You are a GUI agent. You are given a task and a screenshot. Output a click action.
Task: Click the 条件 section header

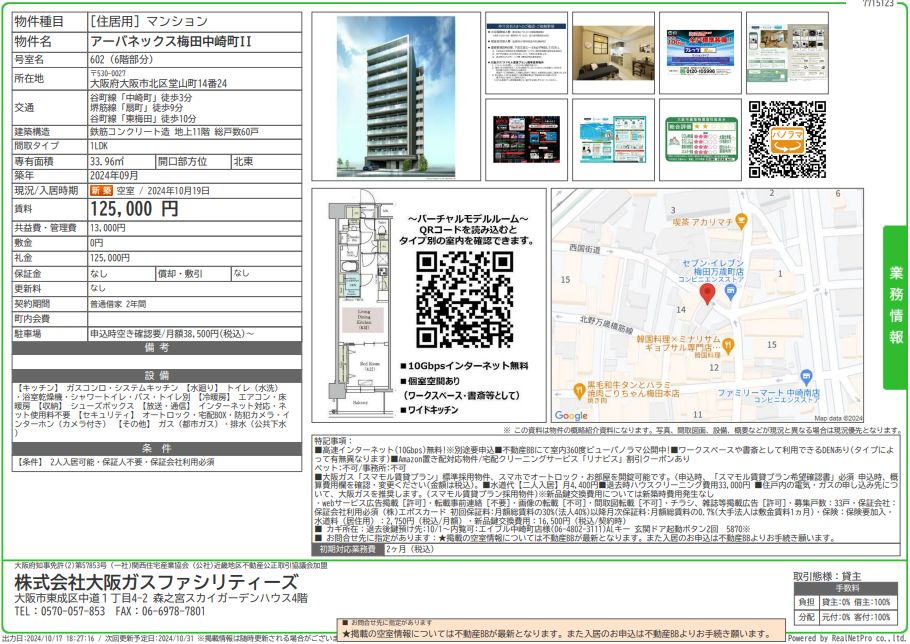tap(157, 449)
